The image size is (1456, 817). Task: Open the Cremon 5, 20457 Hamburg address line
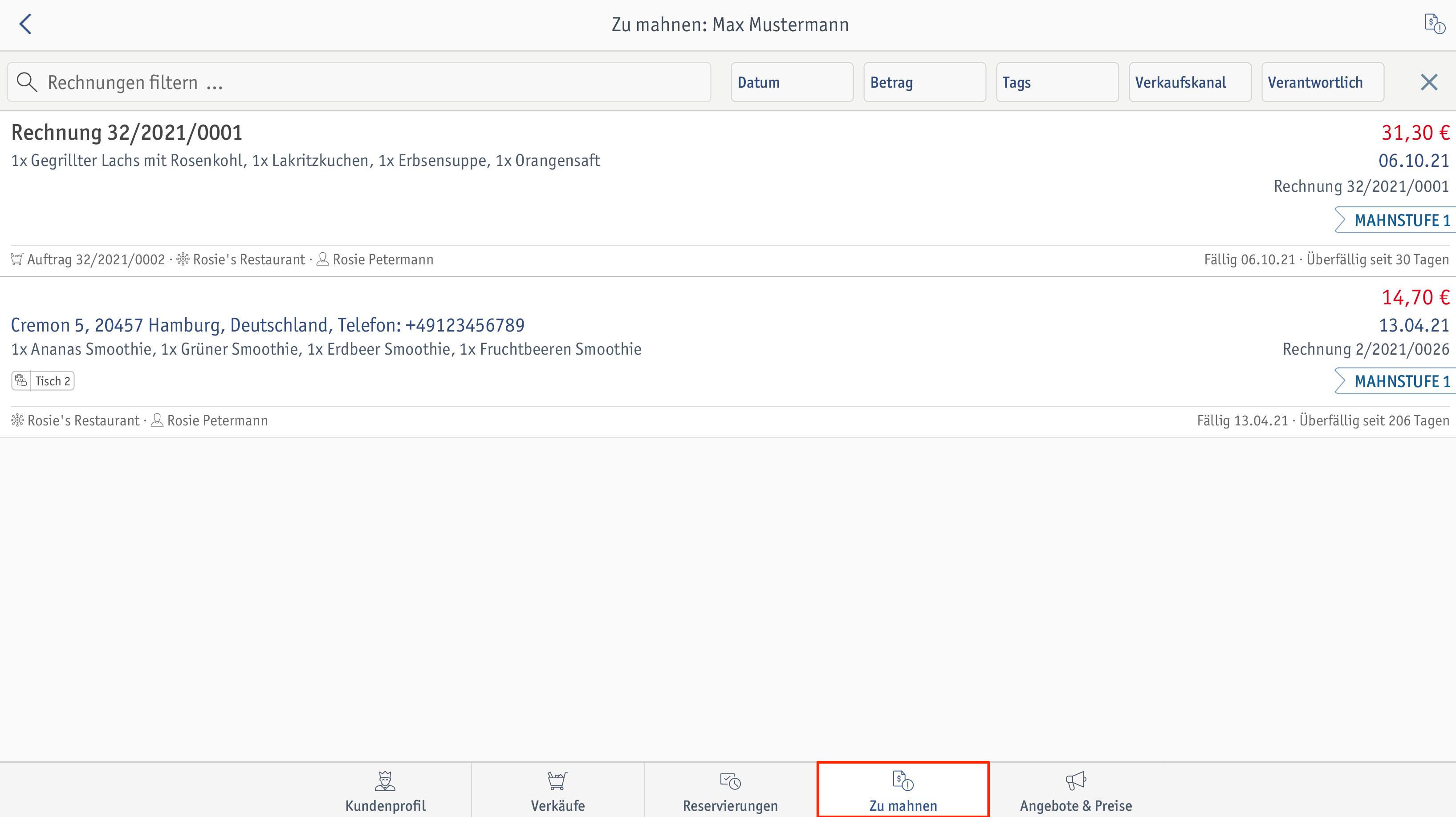click(267, 325)
